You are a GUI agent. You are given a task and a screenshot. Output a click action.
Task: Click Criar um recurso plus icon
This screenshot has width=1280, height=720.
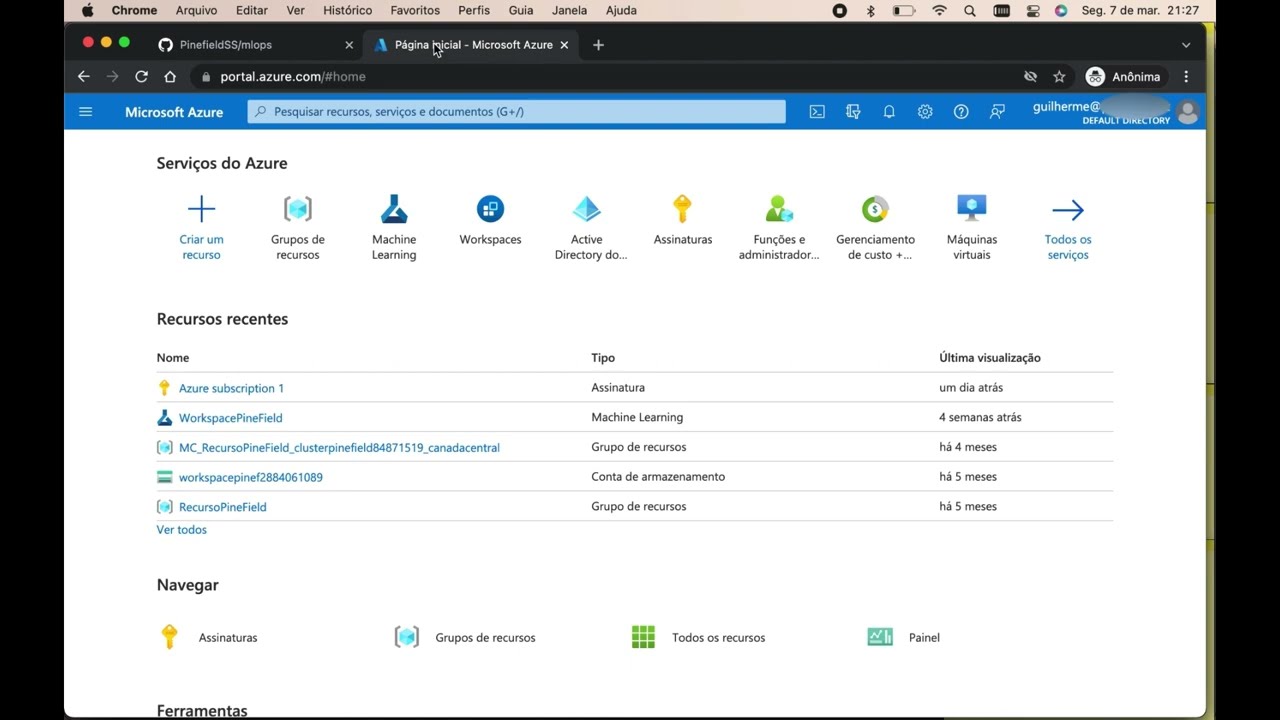click(201, 209)
